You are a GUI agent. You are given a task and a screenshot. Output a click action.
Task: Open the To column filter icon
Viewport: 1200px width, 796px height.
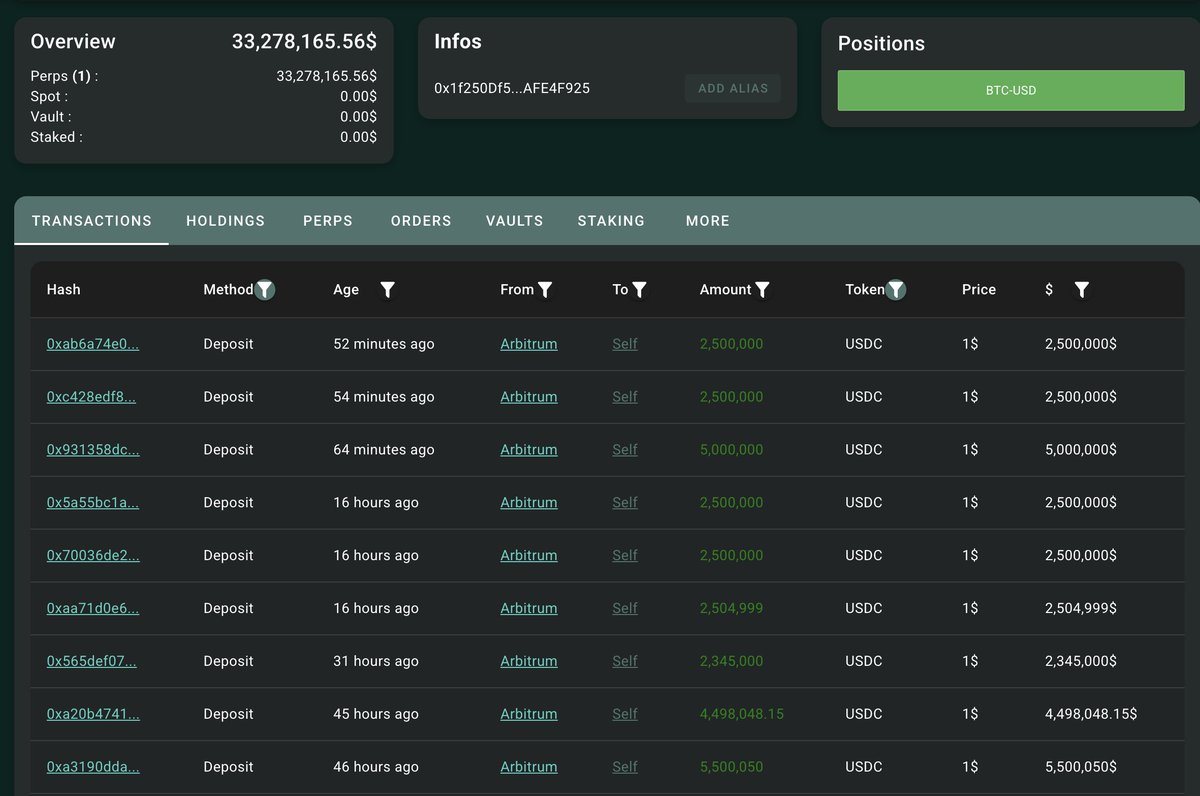click(640, 290)
